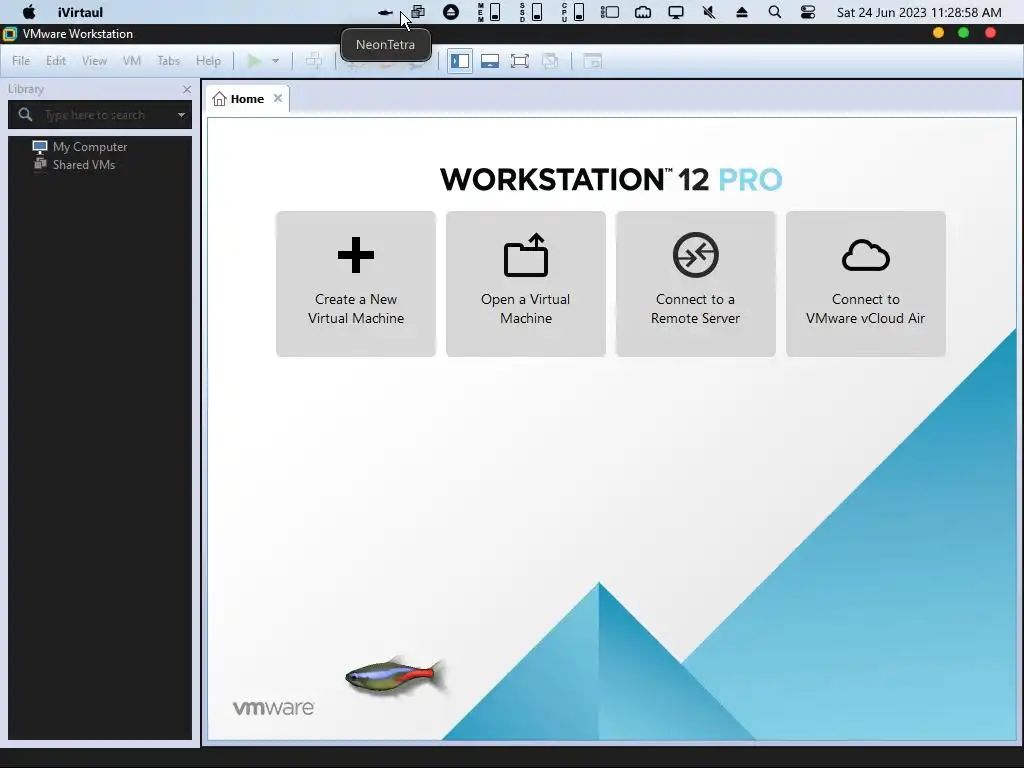
Task: Click the menu bar date and time
Action: click(919, 12)
